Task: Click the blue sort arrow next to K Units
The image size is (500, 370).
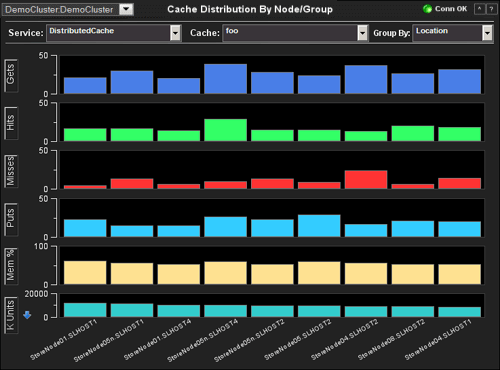Action: tap(27, 315)
